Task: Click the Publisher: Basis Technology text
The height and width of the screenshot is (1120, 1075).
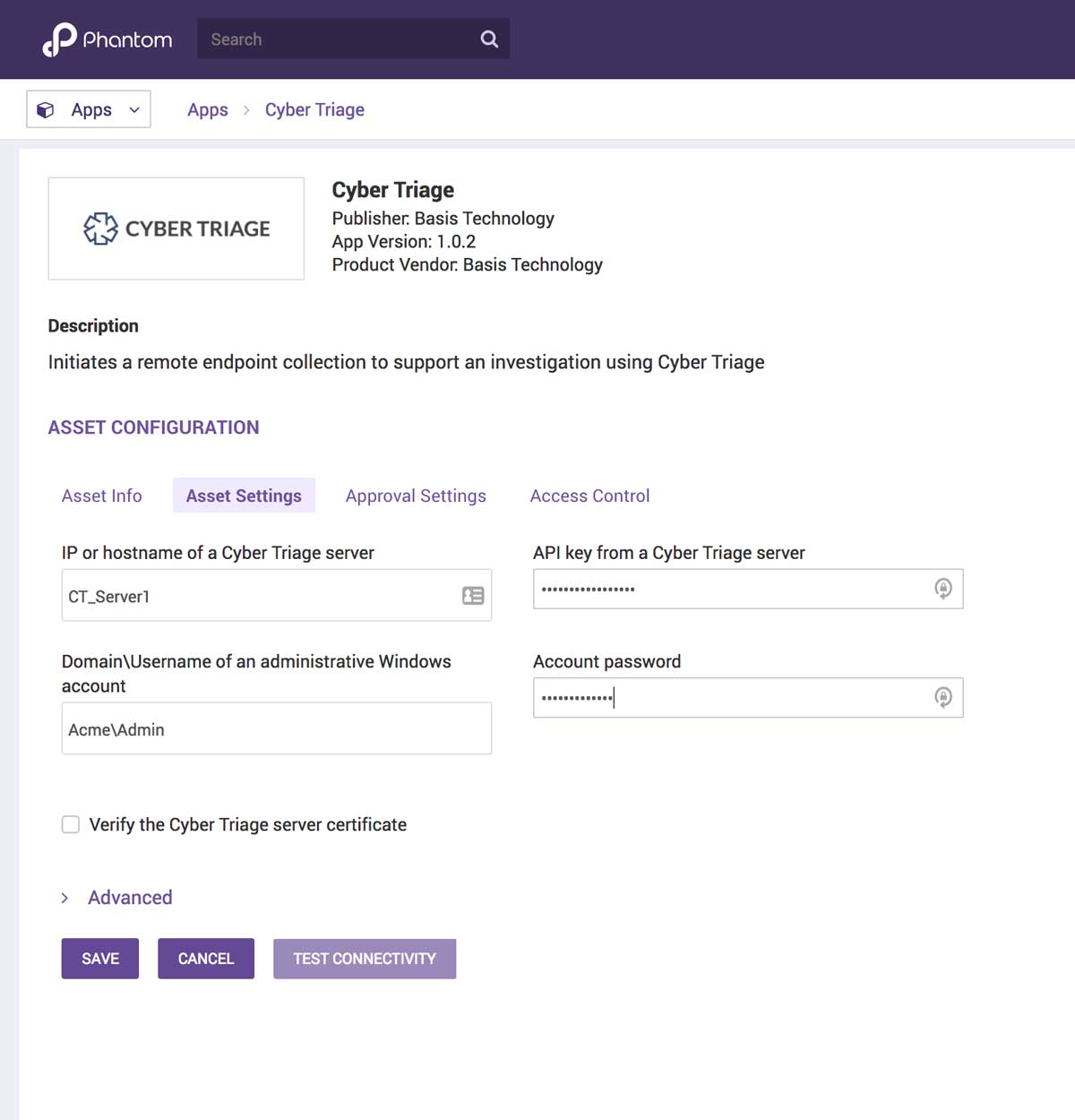Action: [443, 219]
